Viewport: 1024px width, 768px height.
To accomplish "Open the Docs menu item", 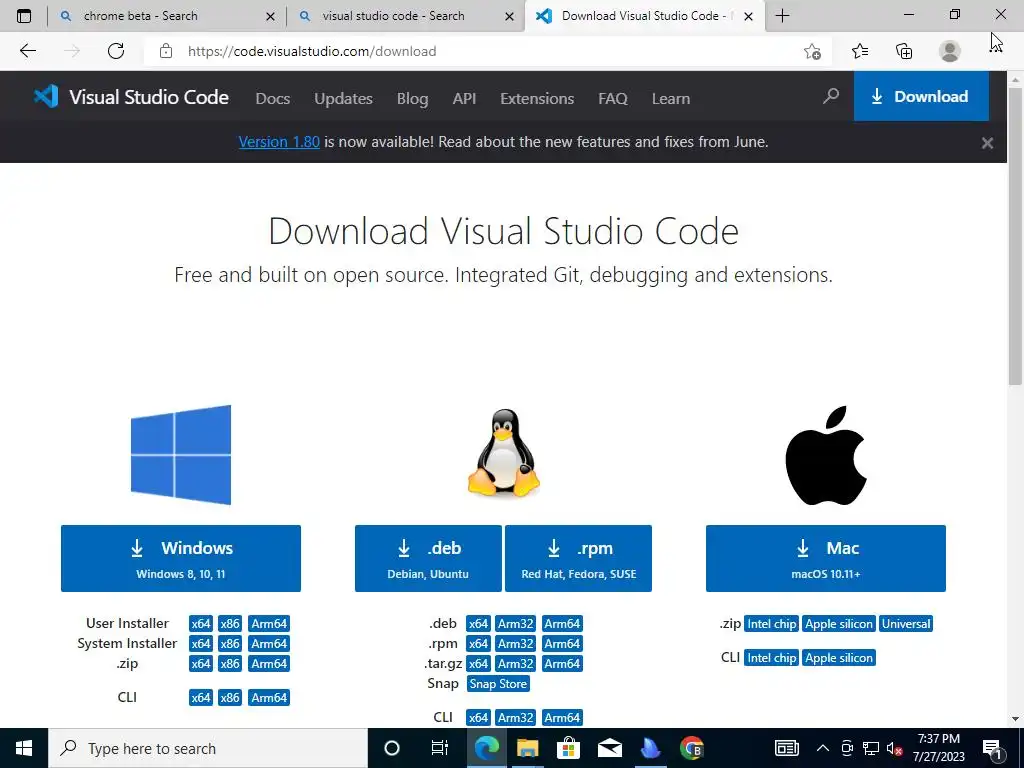I will tap(272, 99).
